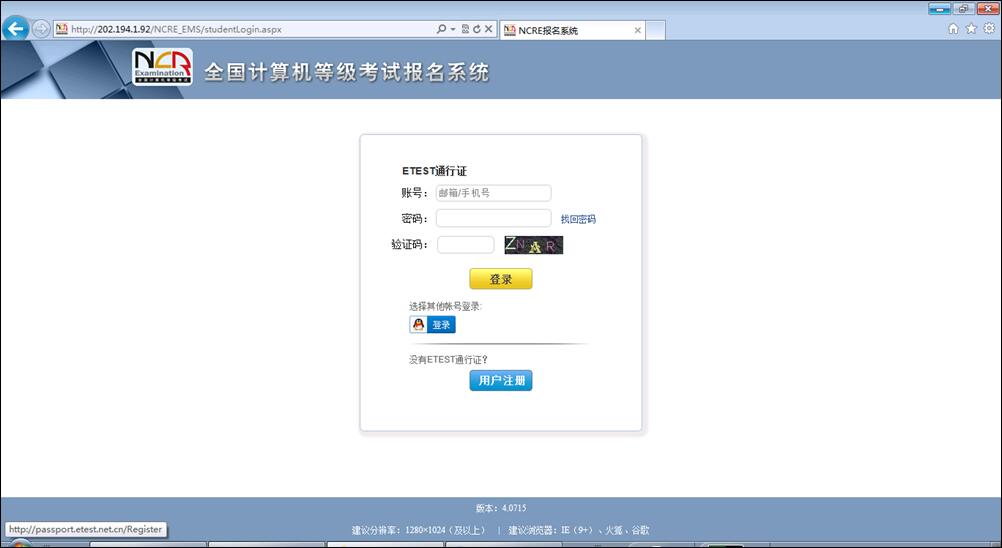Open browser Tools gear icon
The height and width of the screenshot is (548, 1002).
tap(989, 29)
